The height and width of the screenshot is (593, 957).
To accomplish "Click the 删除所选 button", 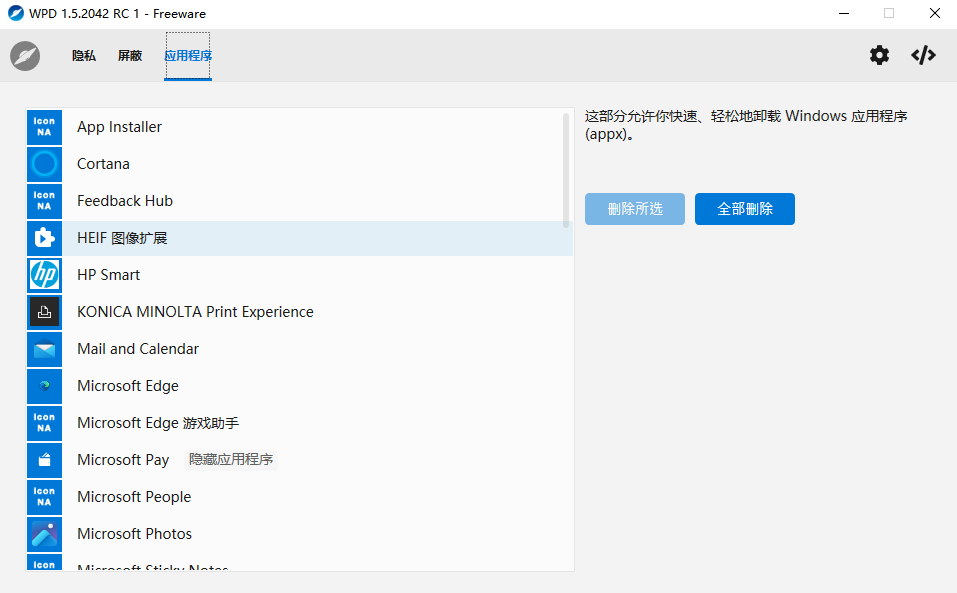I will [x=635, y=209].
